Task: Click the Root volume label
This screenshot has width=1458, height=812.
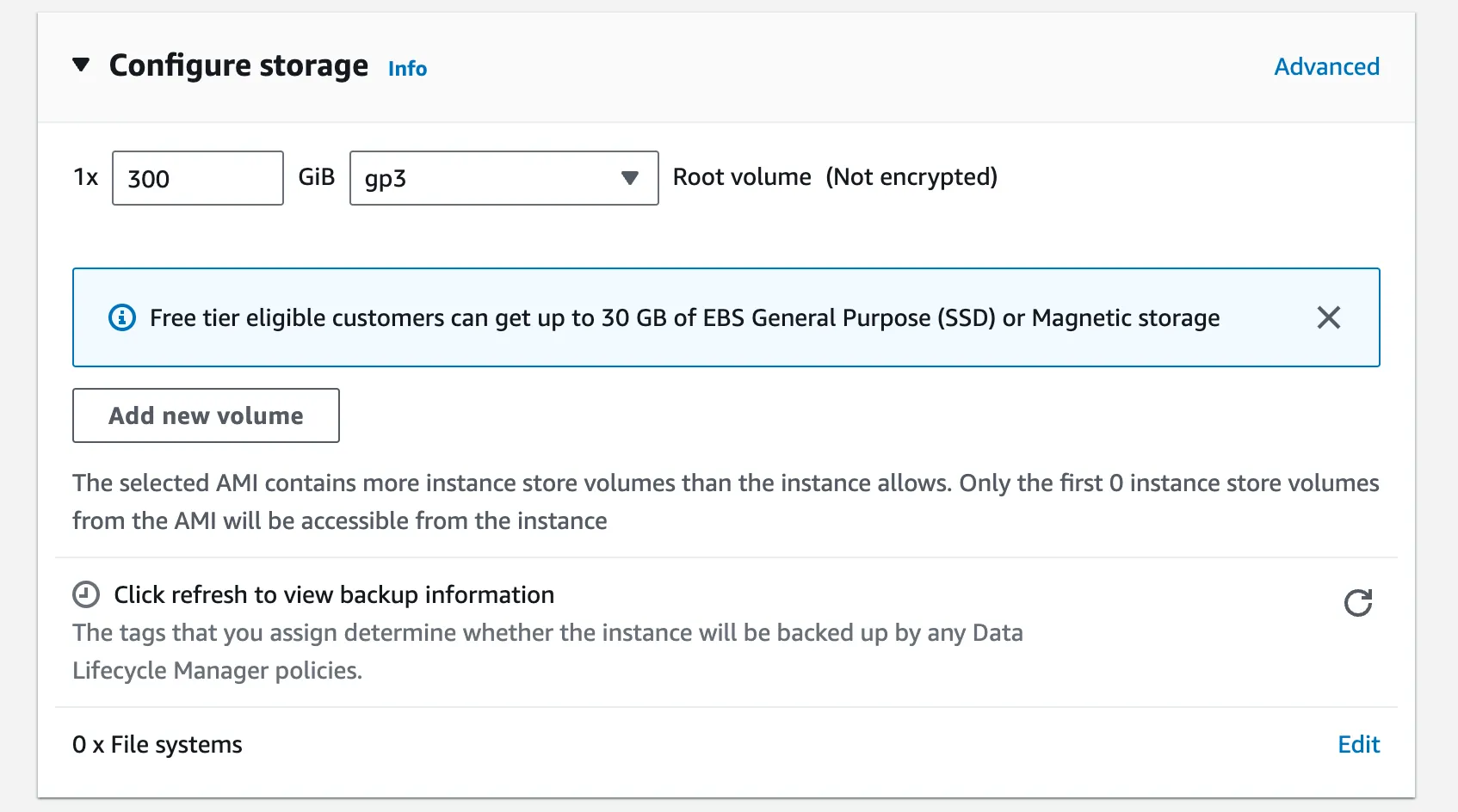Action: [x=742, y=177]
